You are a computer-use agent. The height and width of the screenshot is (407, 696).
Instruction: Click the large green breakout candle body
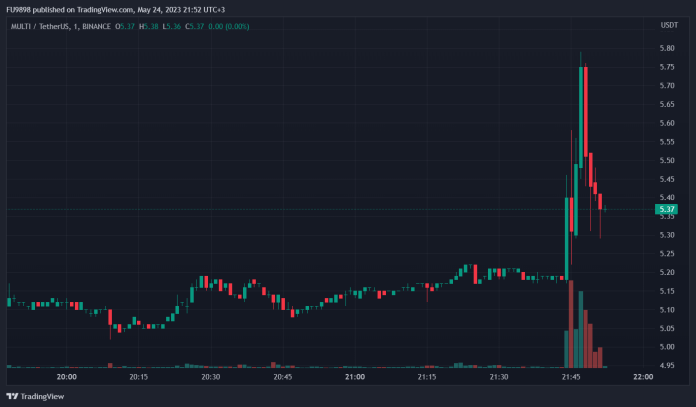point(566,233)
